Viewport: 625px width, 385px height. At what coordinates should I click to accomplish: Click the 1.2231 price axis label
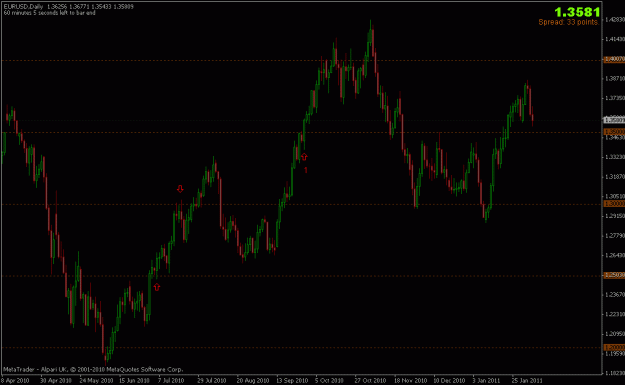coord(615,314)
